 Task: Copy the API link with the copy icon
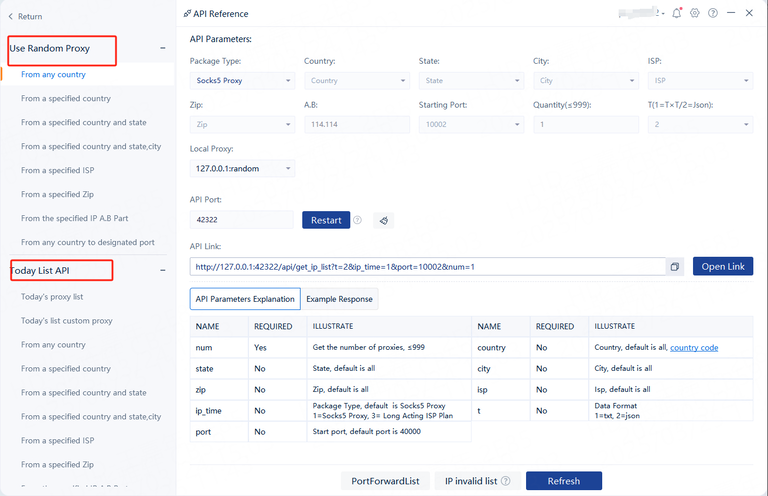[x=675, y=267]
